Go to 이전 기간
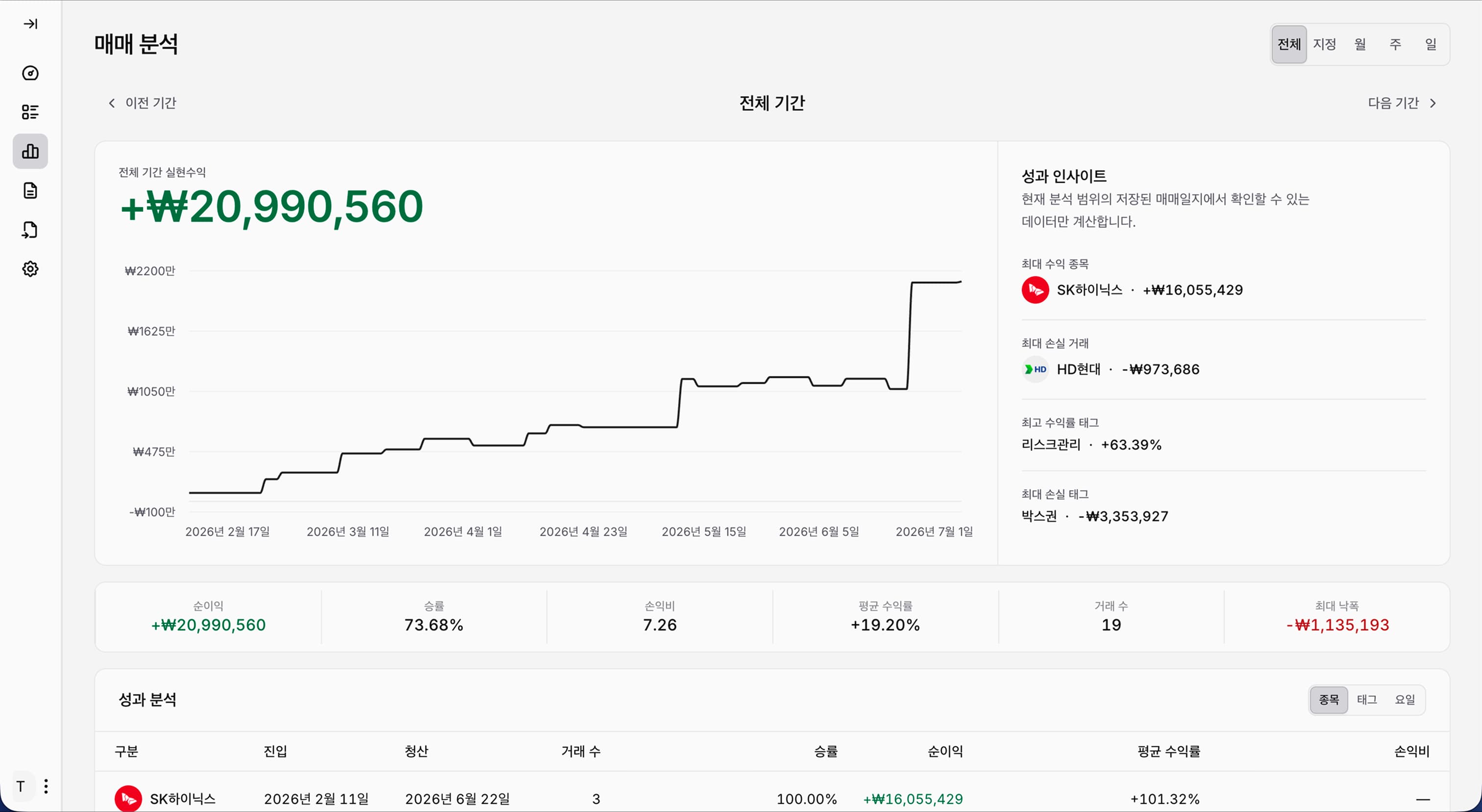 (142, 103)
